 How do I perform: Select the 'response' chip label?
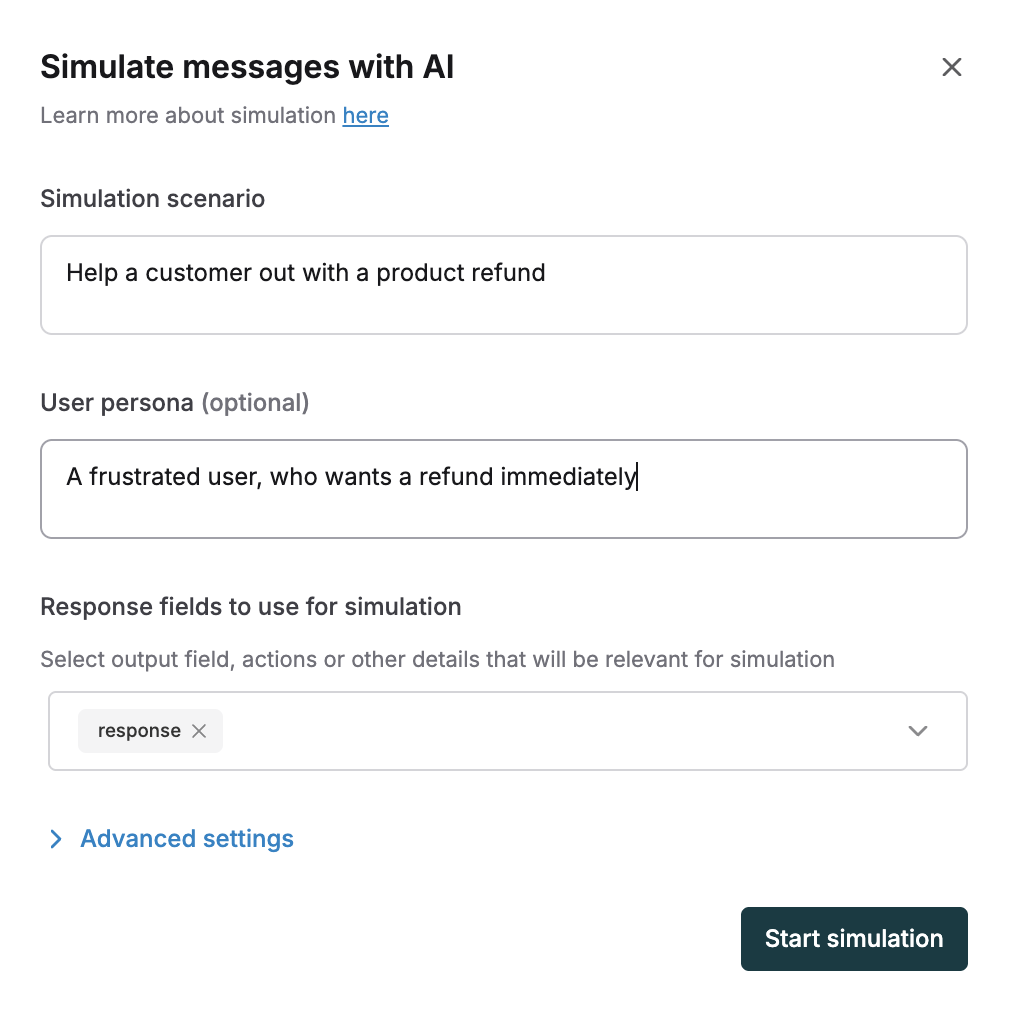pos(139,731)
